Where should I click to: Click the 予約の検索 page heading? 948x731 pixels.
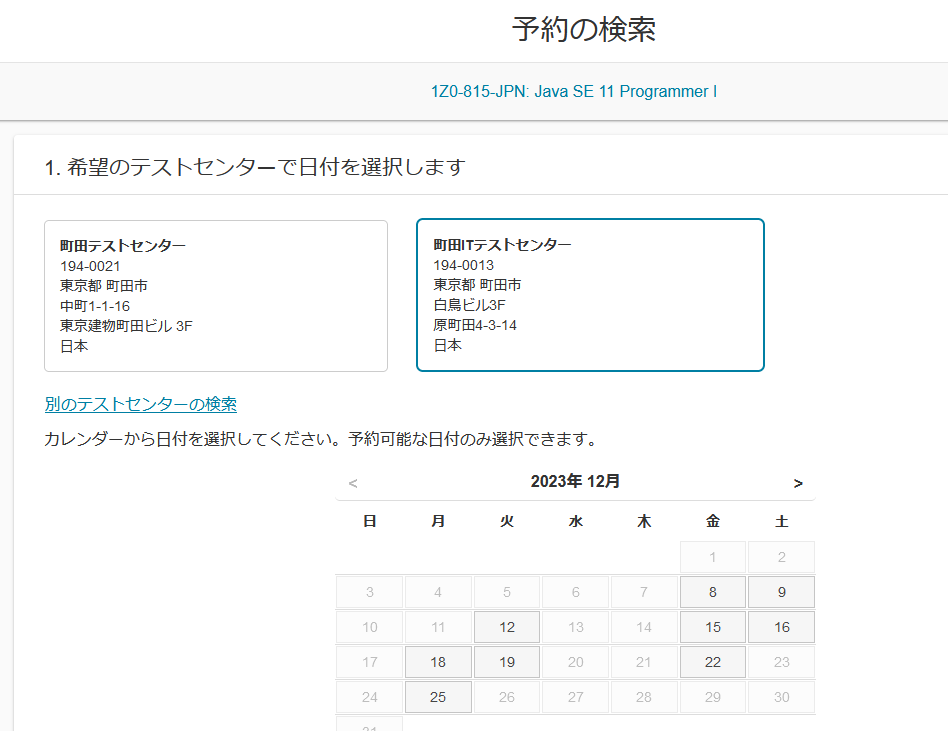pos(584,30)
